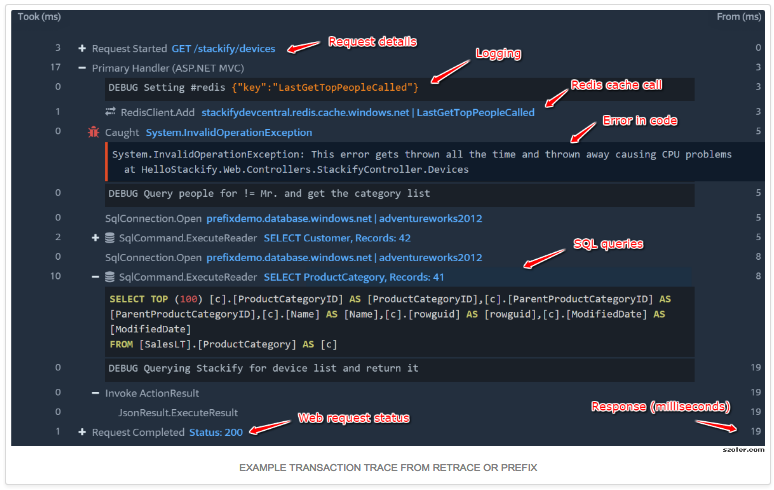Viewport: 774px width, 490px height.
Task: Collapse the Primary Handler (ASP.NET MVC) section
Action: coord(82,68)
